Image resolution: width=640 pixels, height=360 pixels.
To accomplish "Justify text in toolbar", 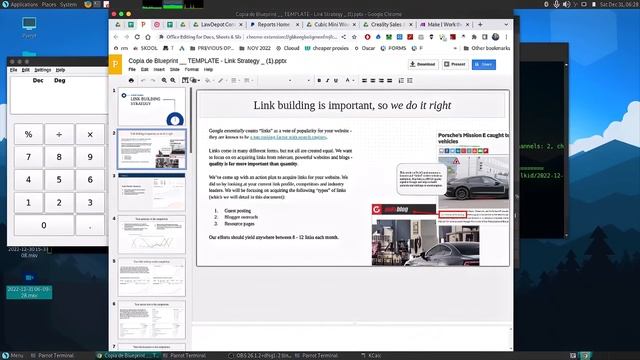I will coord(390,81).
